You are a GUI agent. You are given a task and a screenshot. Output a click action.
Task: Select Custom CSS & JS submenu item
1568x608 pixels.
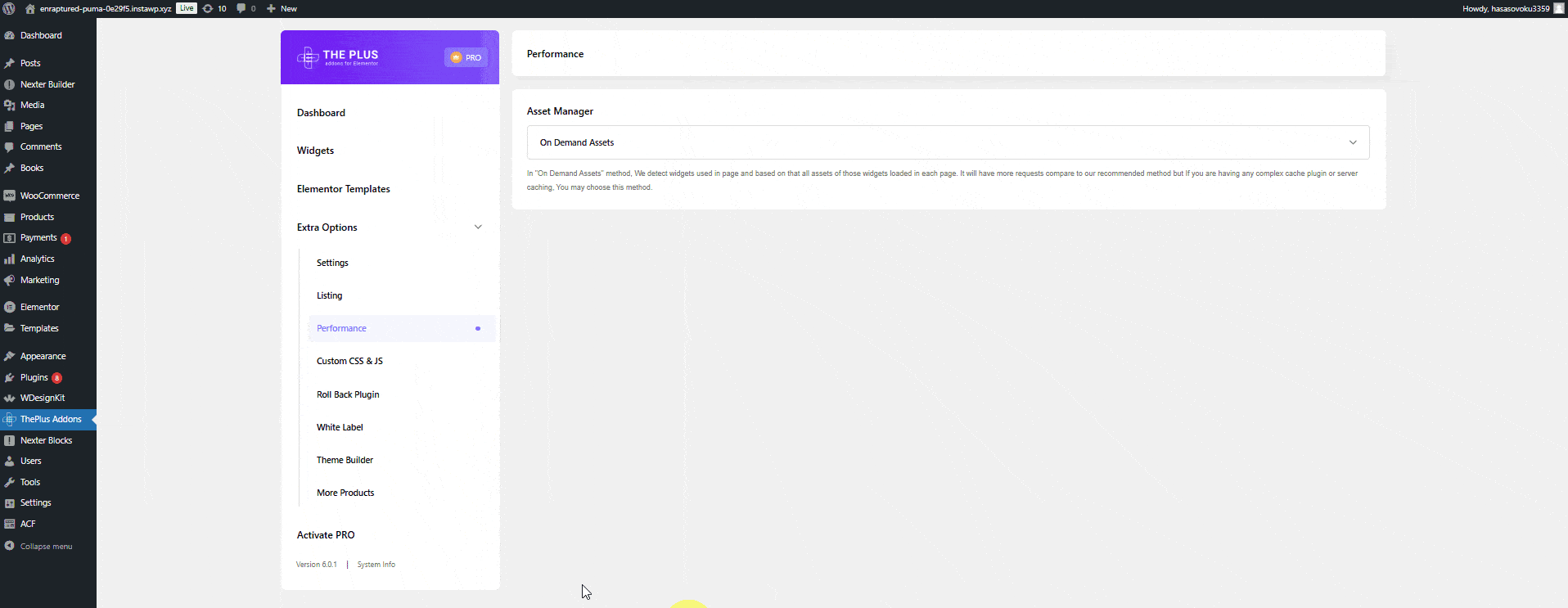click(349, 361)
